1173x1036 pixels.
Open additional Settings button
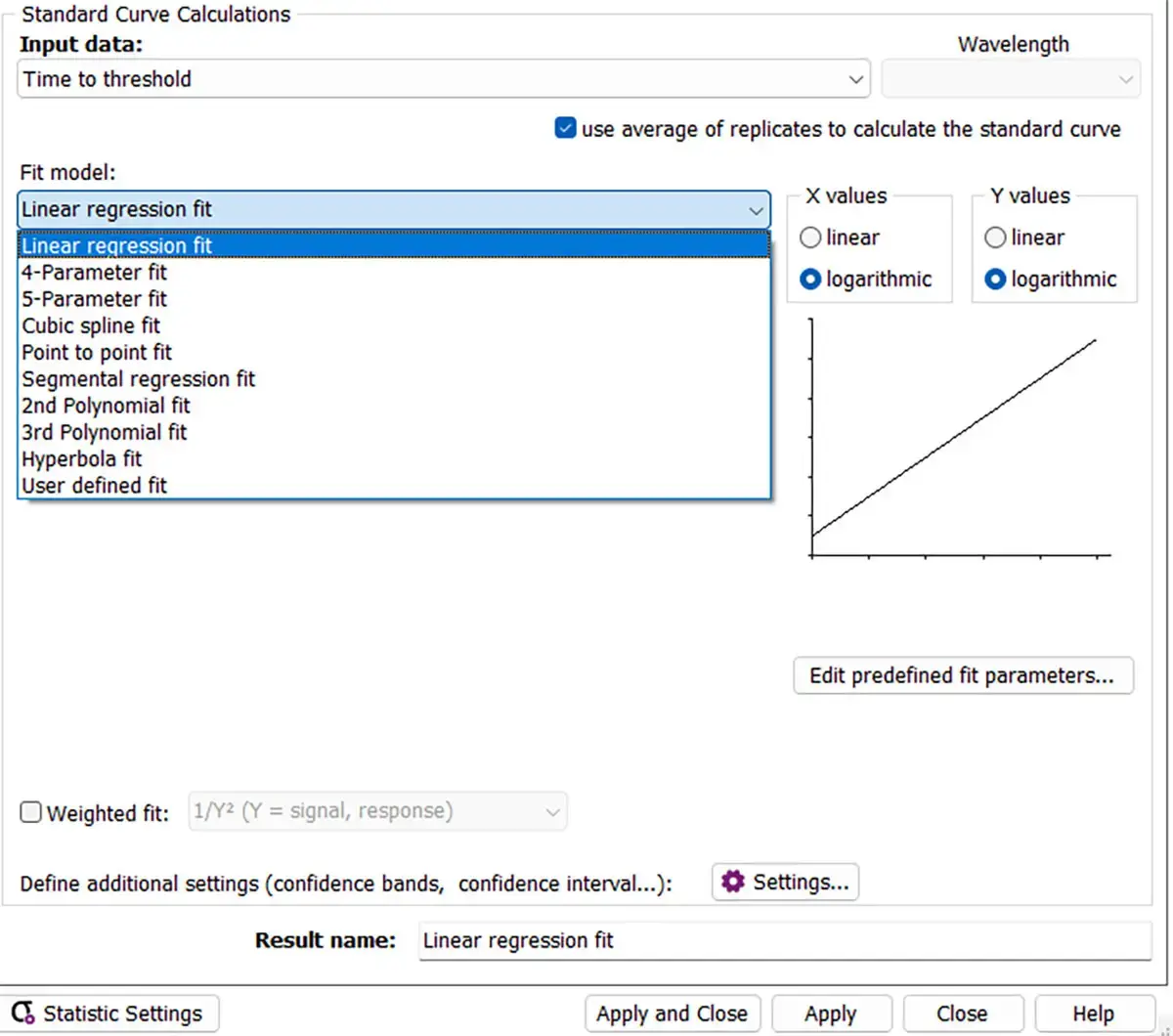point(785,882)
